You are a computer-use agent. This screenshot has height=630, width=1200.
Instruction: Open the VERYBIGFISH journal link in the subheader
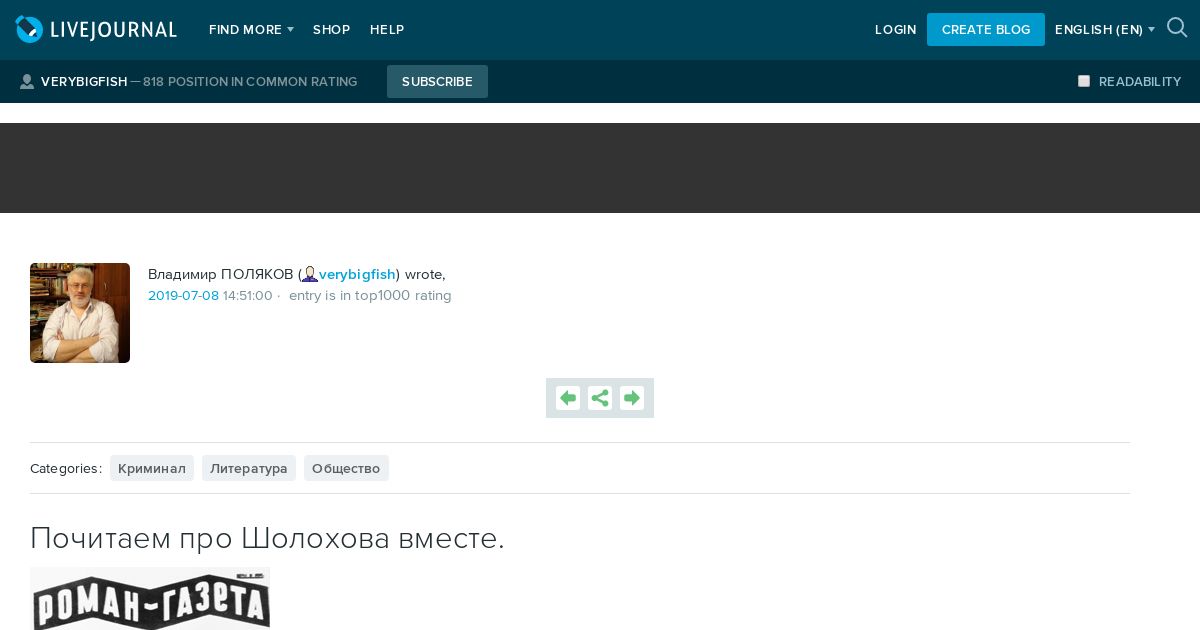point(84,82)
